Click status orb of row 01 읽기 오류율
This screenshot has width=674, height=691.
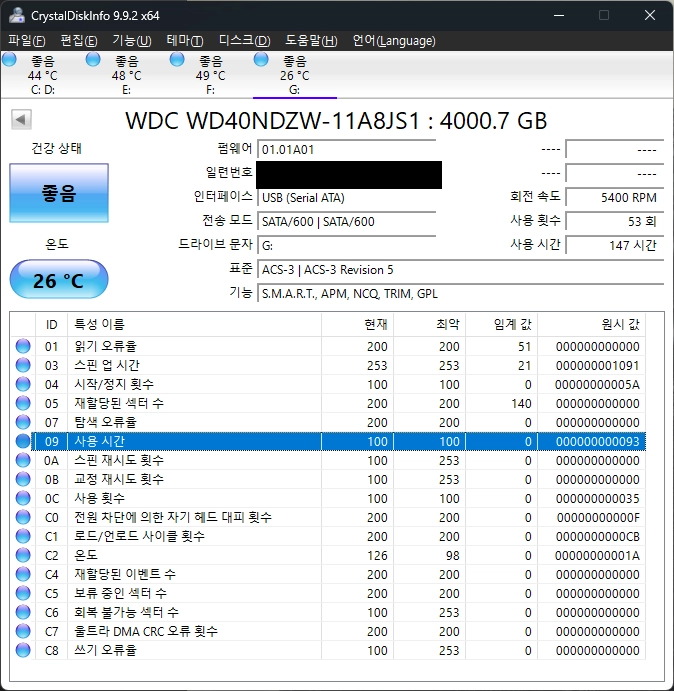click(23, 346)
